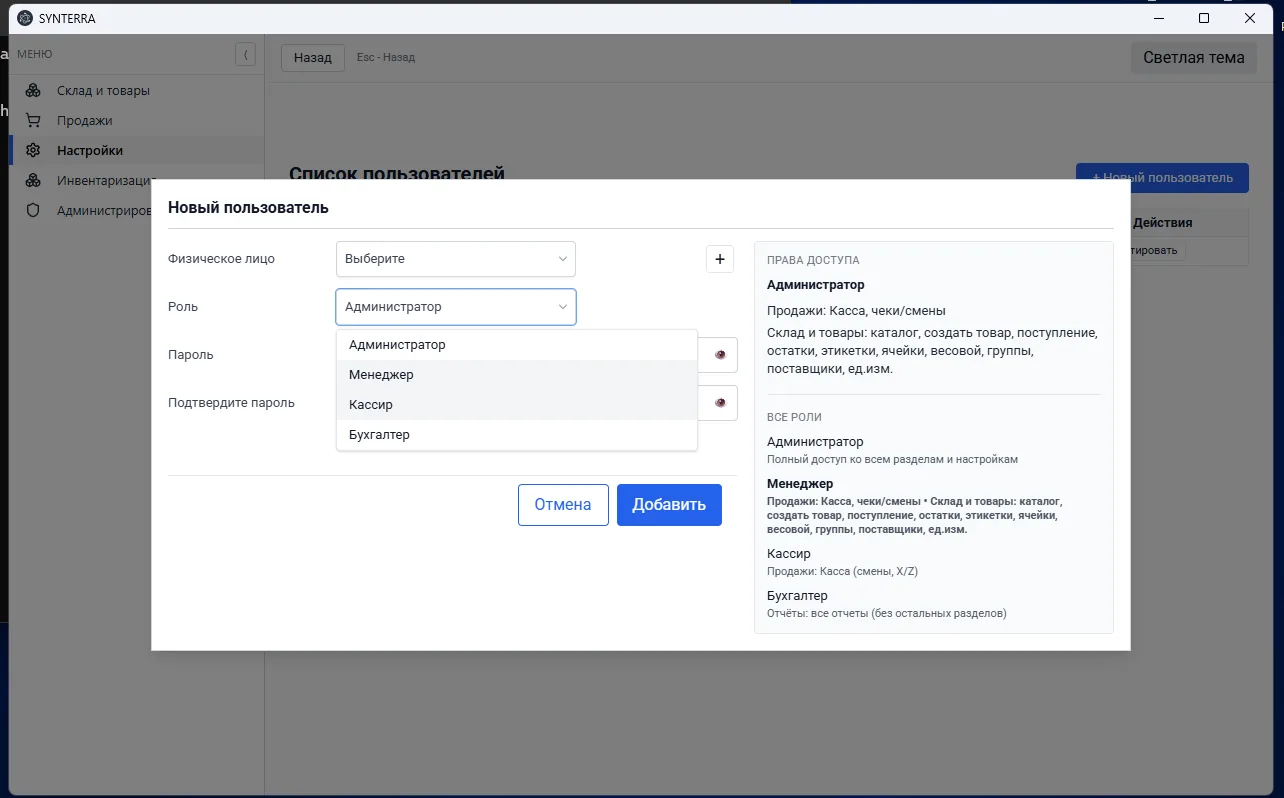The height and width of the screenshot is (798, 1284).
Task: Switch theme with Светлая тема button
Action: coord(1194,58)
